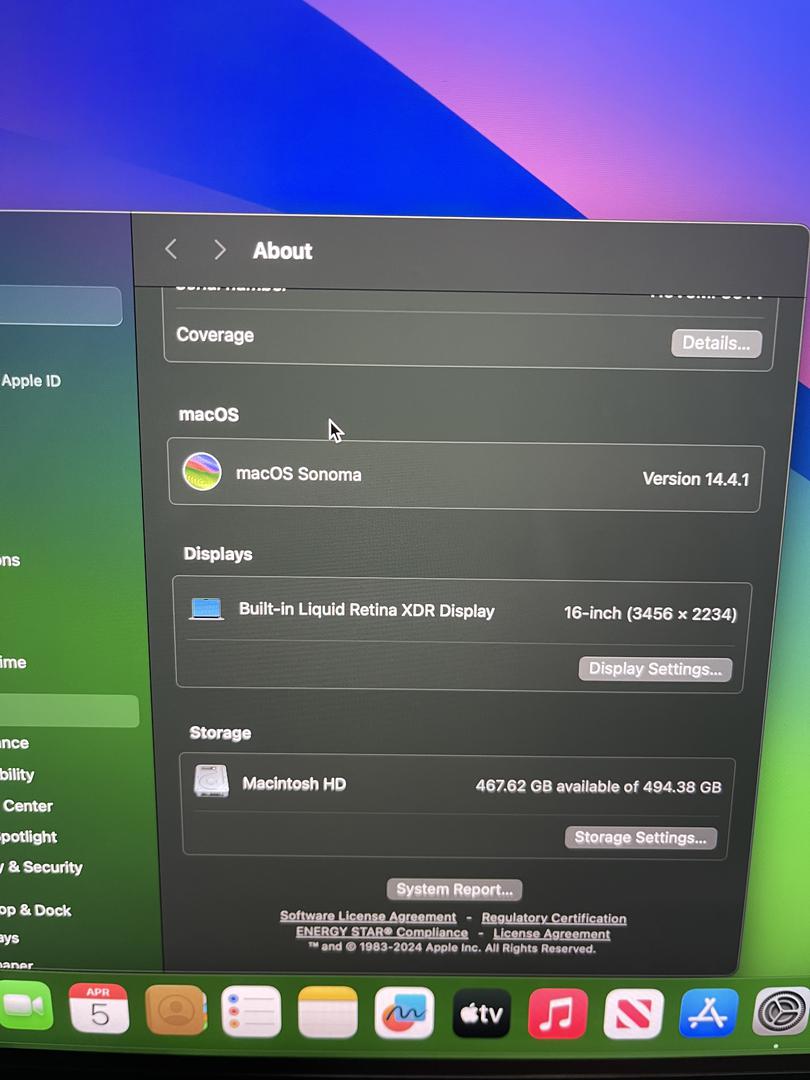Launch Apple TV from the Dock
This screenshot has width=810, height=1080.
click(x=481, y=1014)
